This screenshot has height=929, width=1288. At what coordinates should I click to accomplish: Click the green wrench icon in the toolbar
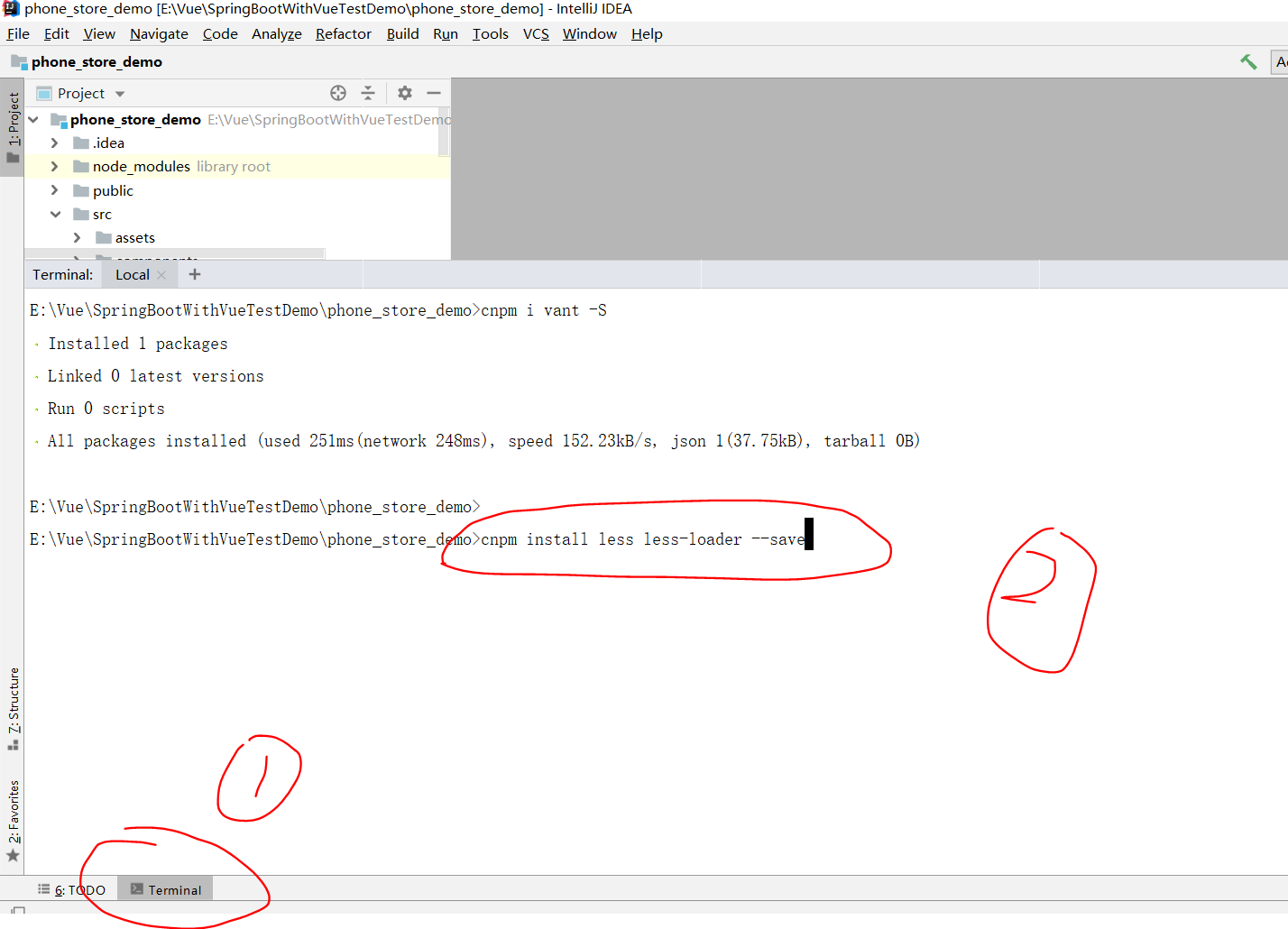[1248, 61]
